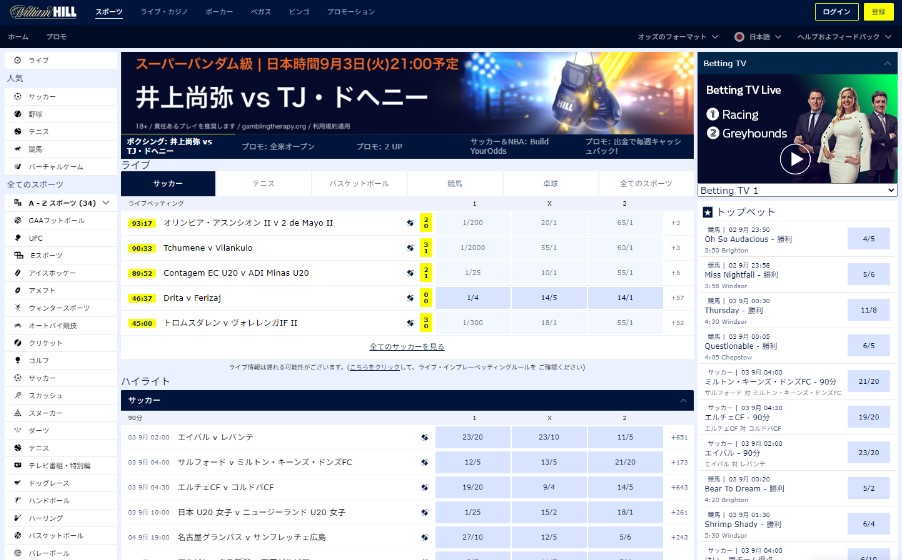The width and height of the screenshot is (902, 560).
Task: Click the GAAフットボール sidebar icon
Action: (17, 220)
